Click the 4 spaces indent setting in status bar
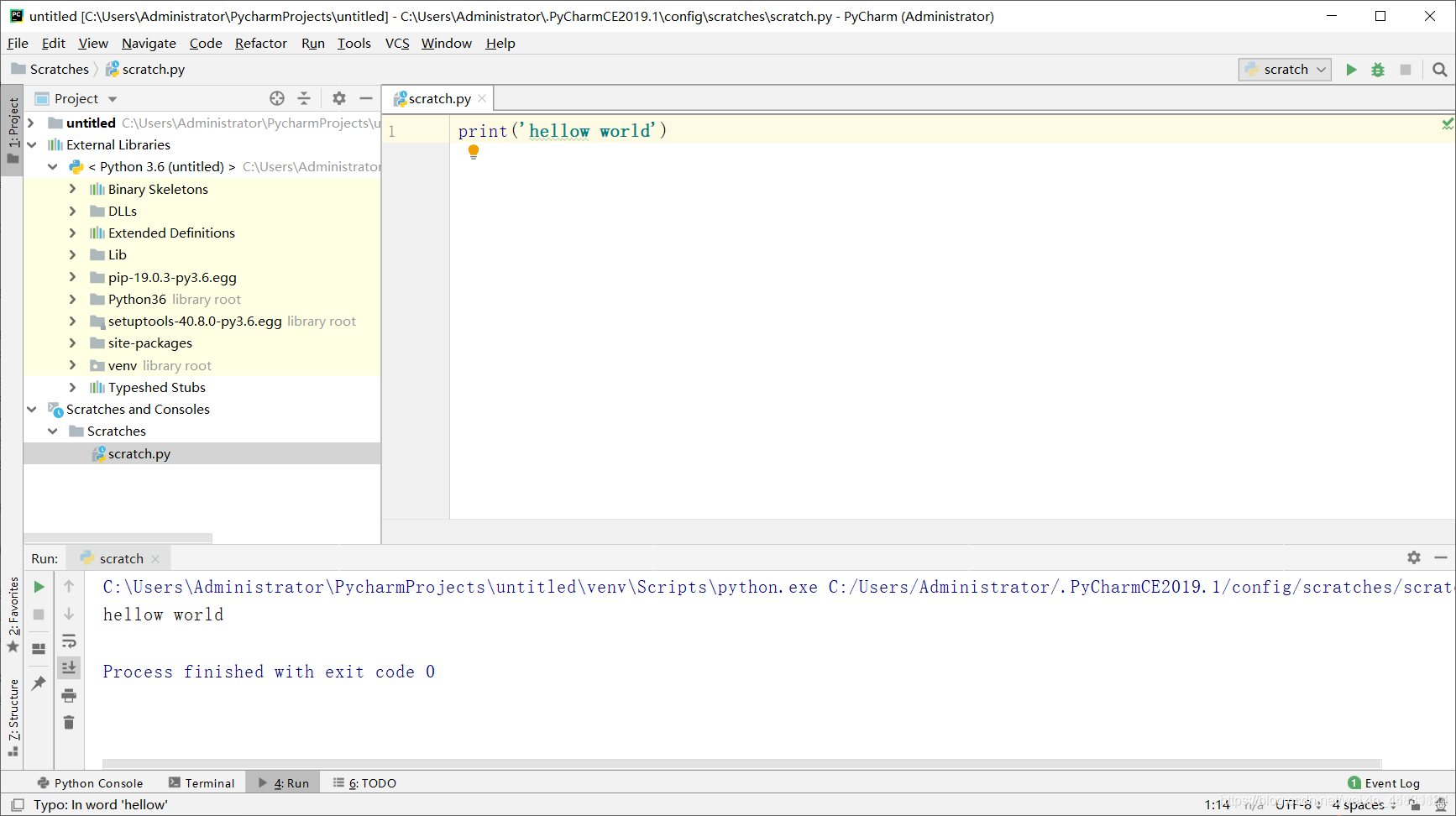Screen dimensions: 1456x816 [x=1364, y=804]
